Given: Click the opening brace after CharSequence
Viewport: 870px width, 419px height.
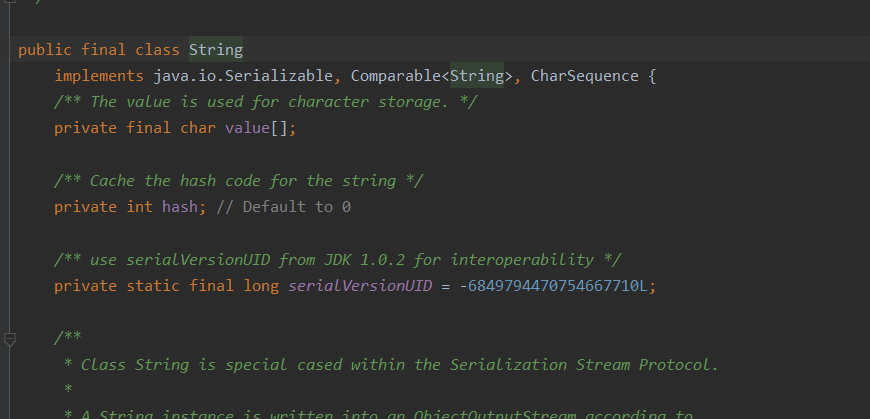Looking at the screenshot, I should (x=652, y=76).
